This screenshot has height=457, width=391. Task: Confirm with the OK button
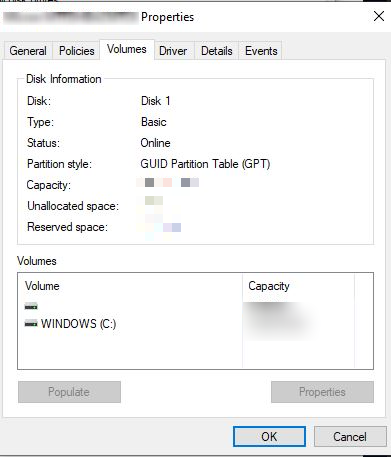pyautogui.click(x=269, y=436)
